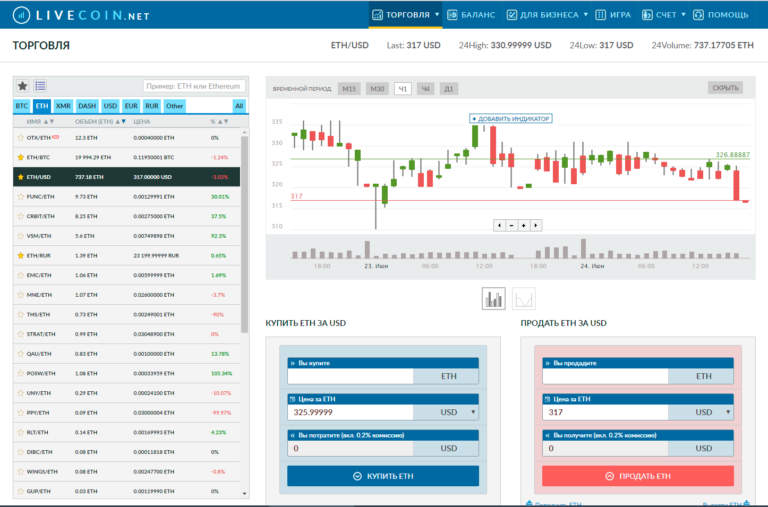
Task: Click the pair search field
Action: (194, 86)
